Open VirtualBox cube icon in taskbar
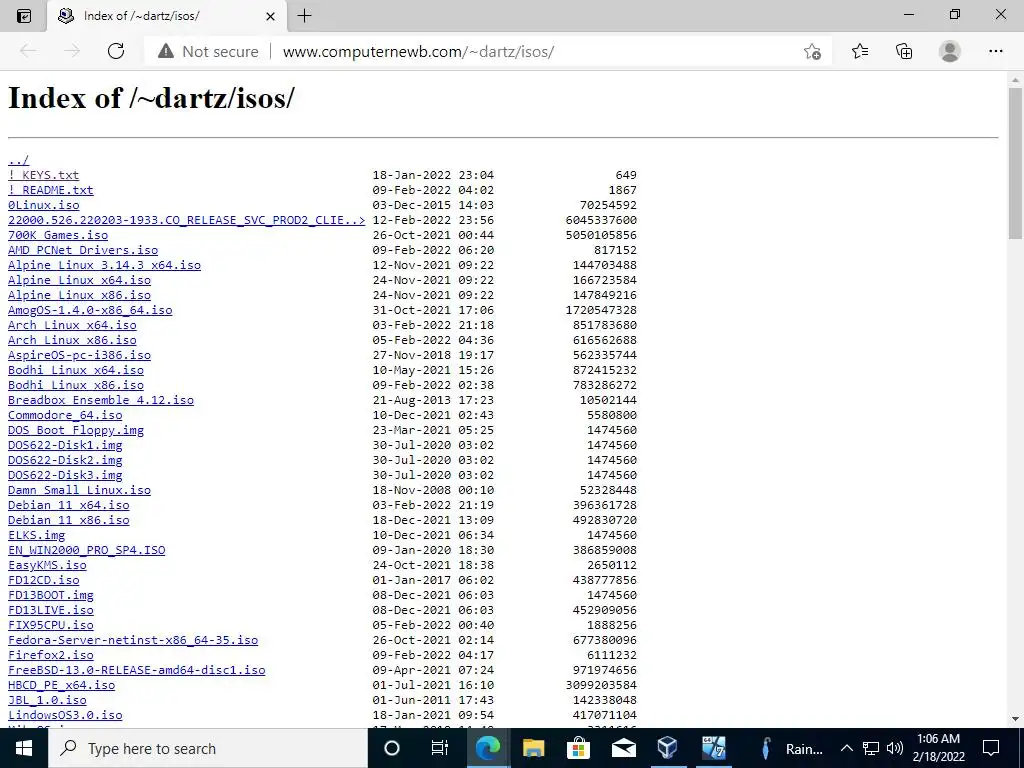 (667, 748)
